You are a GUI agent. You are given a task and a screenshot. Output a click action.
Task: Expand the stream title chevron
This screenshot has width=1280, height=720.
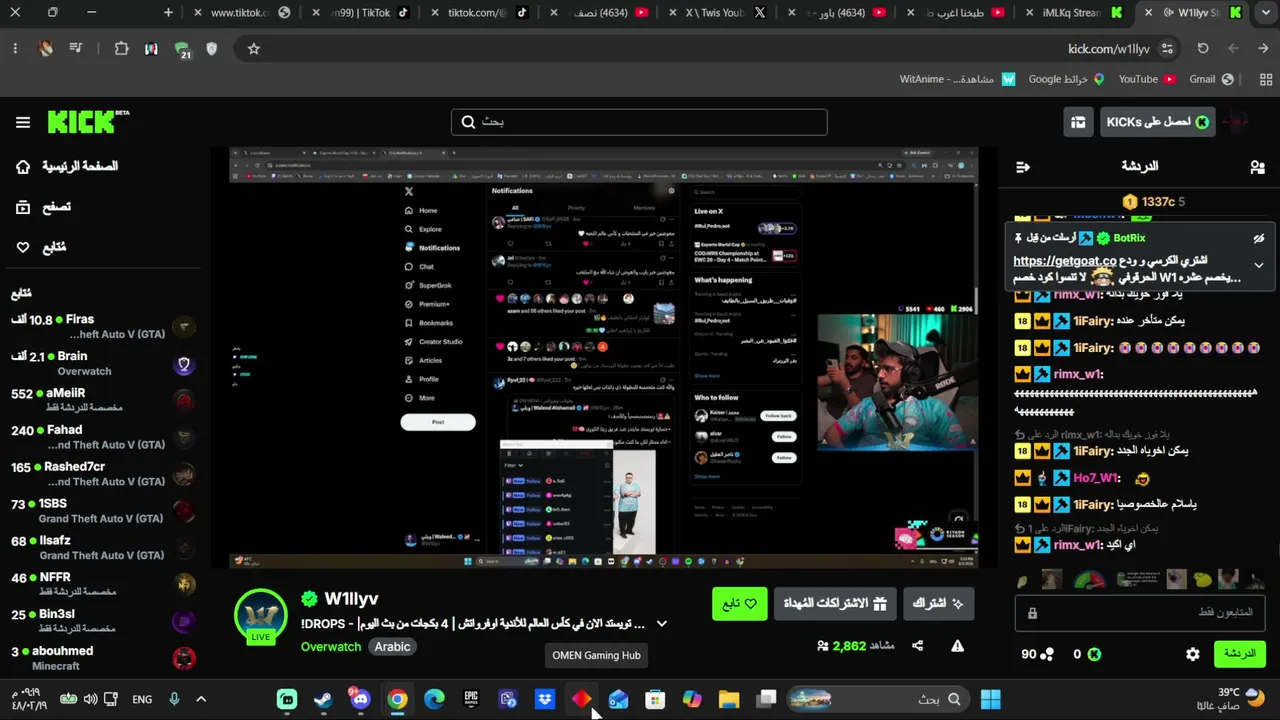pyautogui.click(x=661, y=624)
